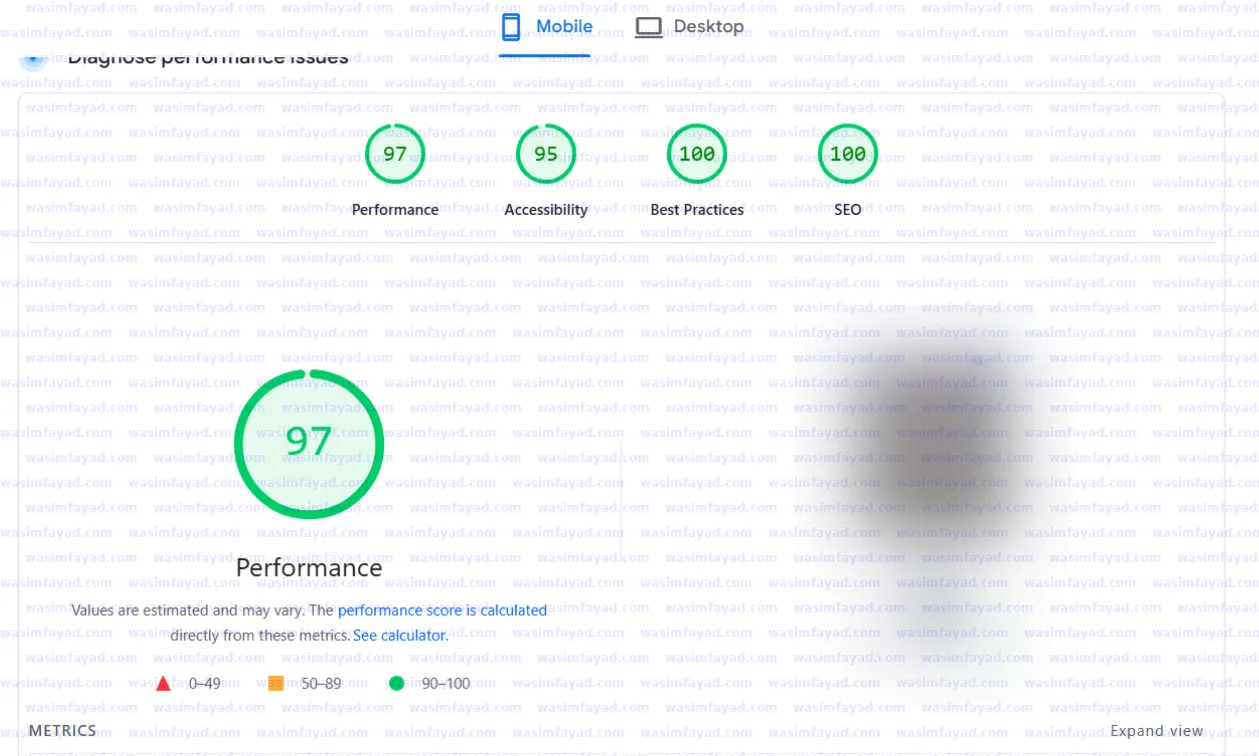Open the 'performance score is calculated' link

click(442, 610)
